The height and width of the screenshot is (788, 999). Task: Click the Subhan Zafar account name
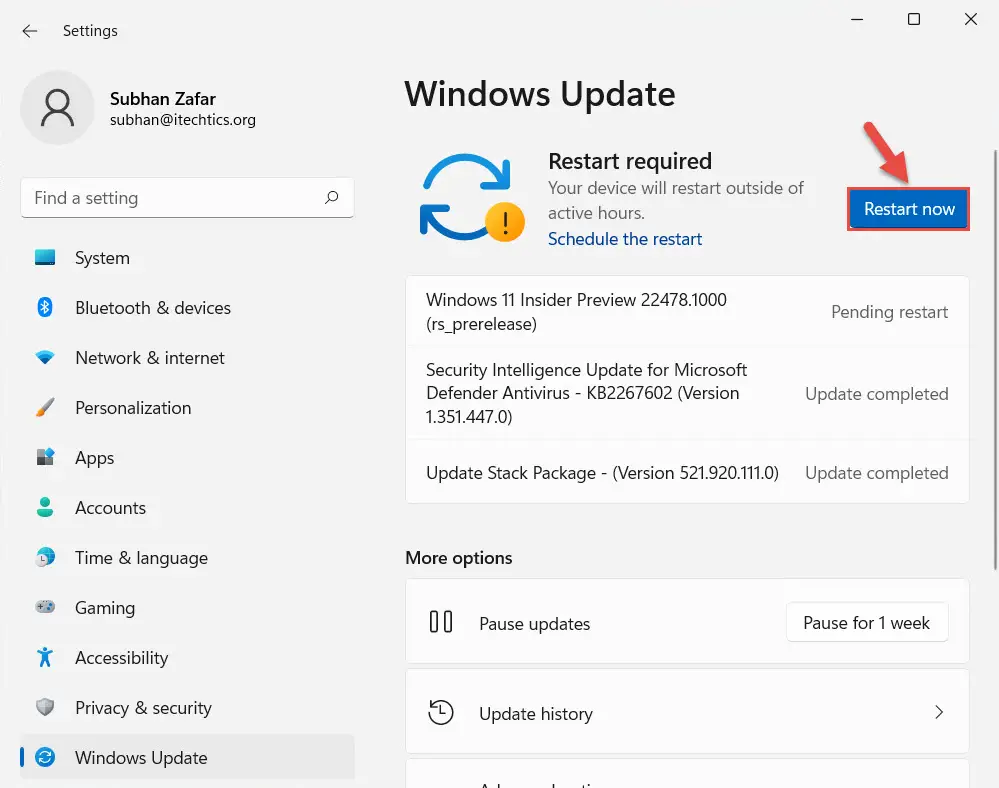pyautogui.click(x=163, y=99)
